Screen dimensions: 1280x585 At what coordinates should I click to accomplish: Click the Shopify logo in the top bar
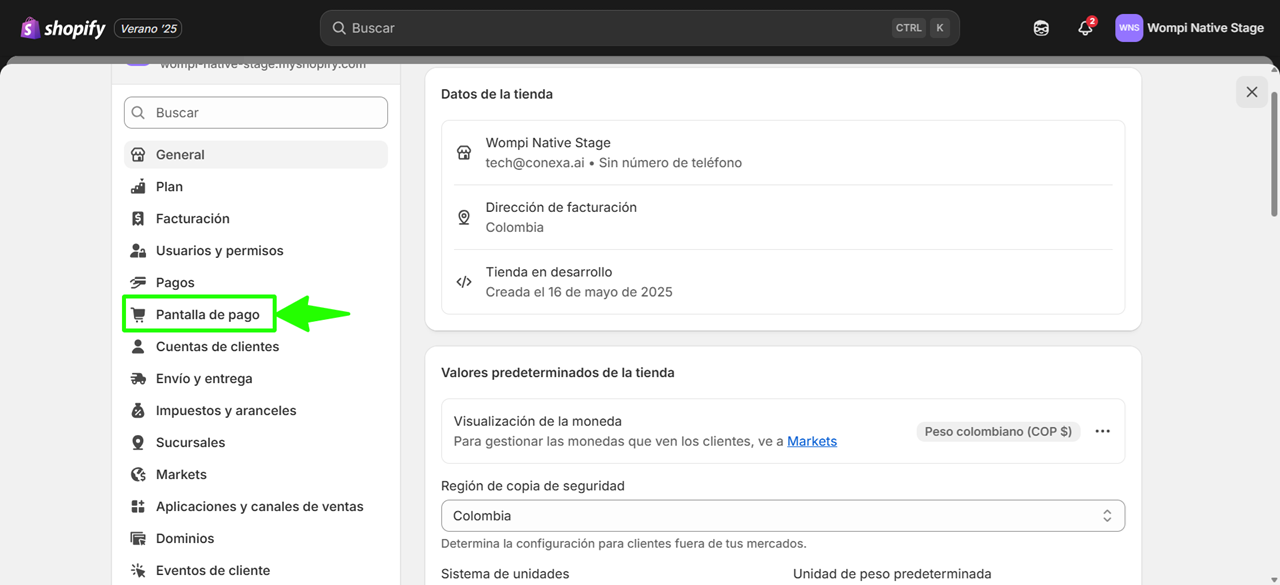pyautogui.click(x=29, y=27)
